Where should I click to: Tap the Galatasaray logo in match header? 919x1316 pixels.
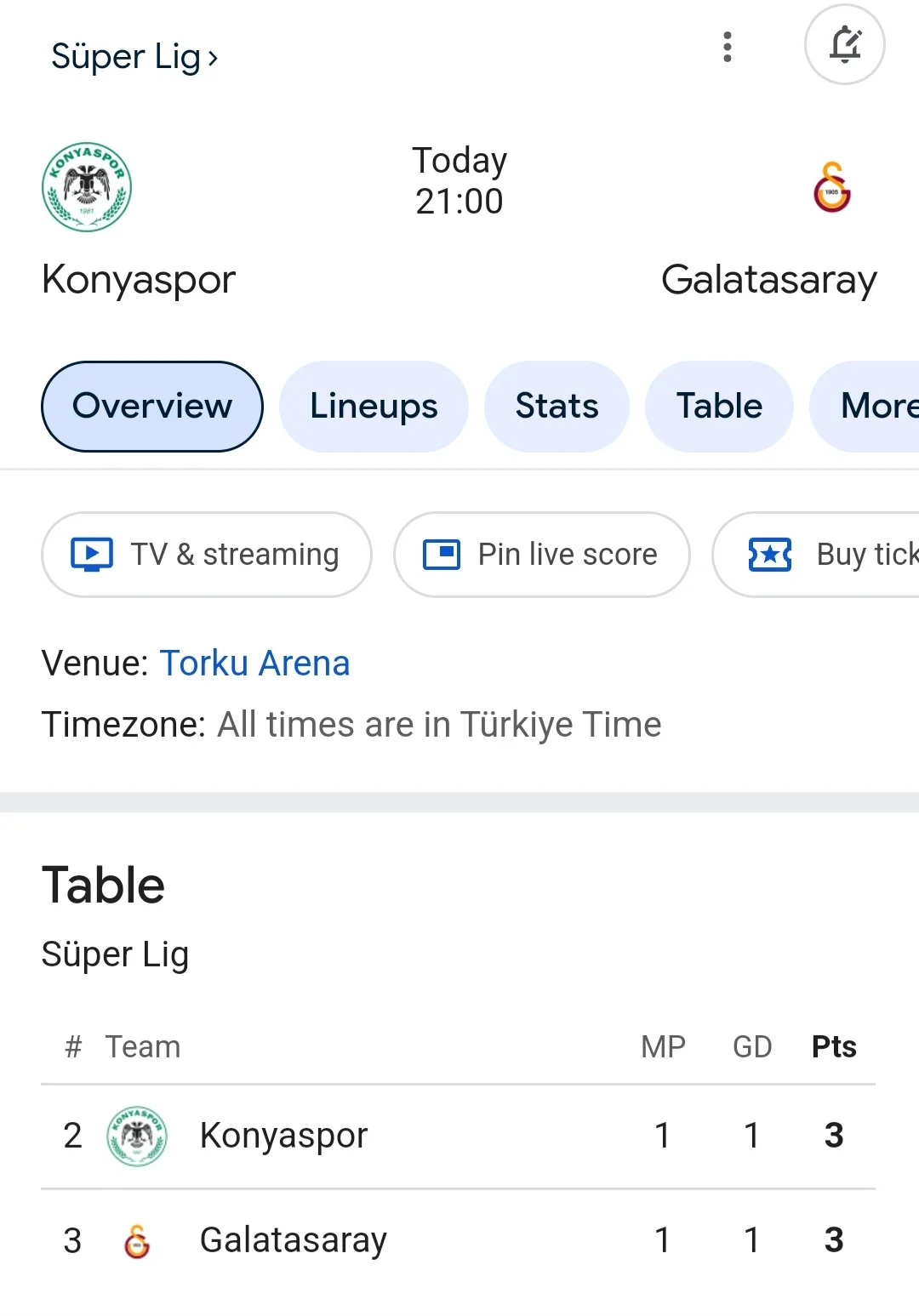[x=832, y=187]
